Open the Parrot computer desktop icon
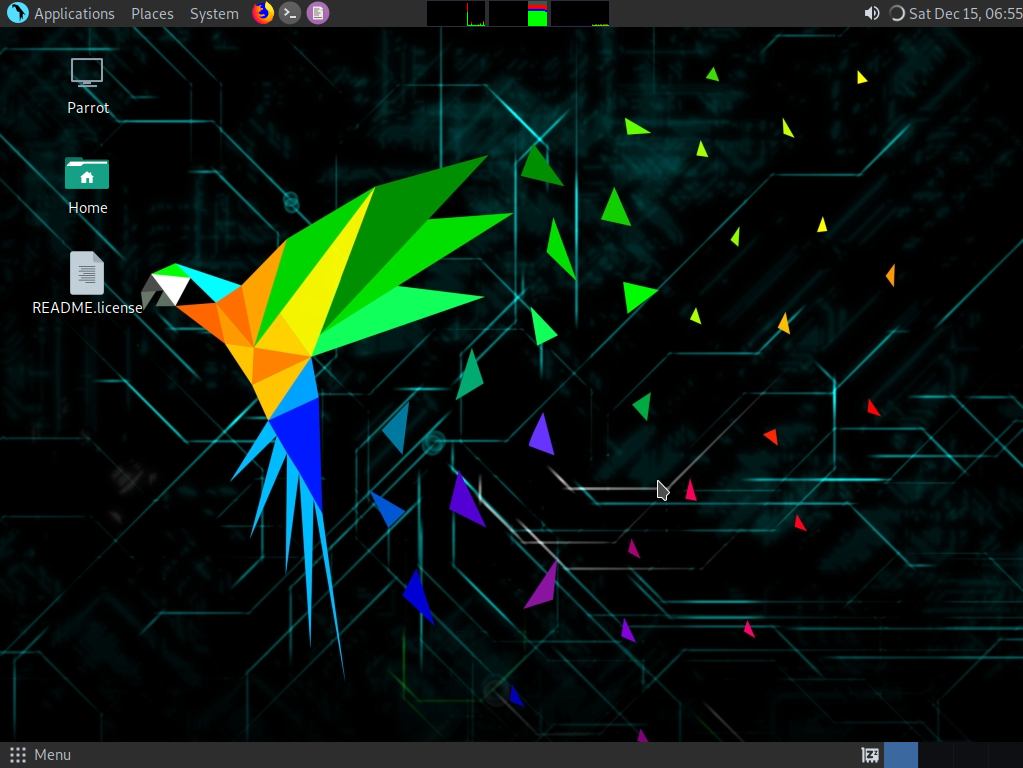 tap(87, 73)
